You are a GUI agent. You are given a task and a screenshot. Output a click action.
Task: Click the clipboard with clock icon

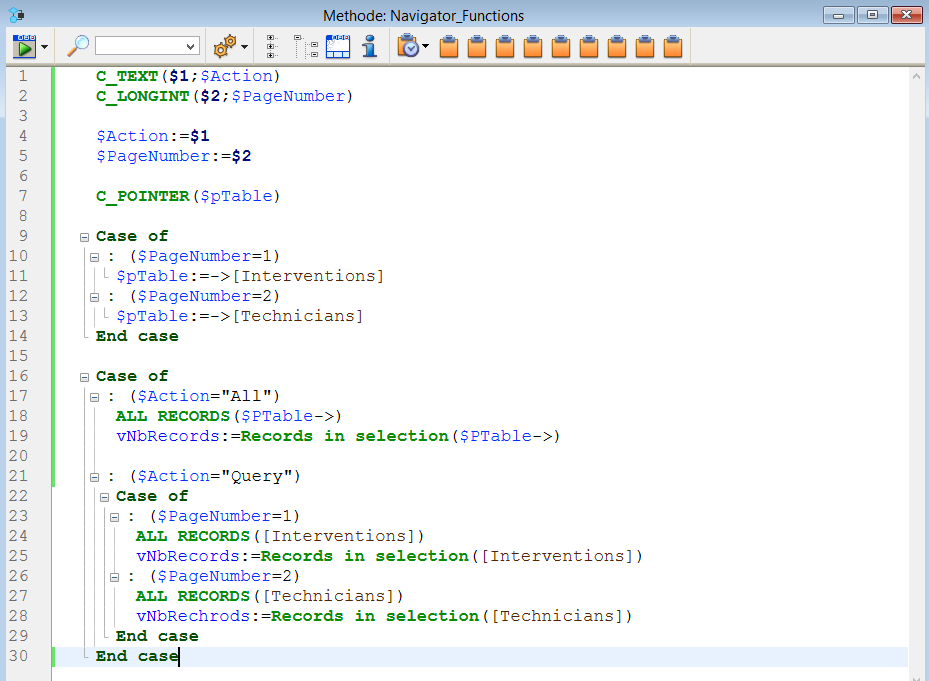[x=407, y=46]
